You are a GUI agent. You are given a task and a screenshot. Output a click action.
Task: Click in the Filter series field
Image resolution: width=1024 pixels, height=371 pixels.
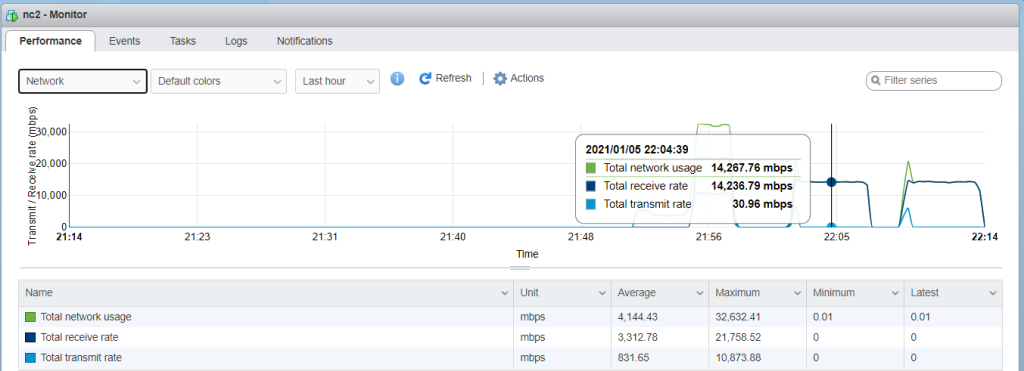click(933, 81)
